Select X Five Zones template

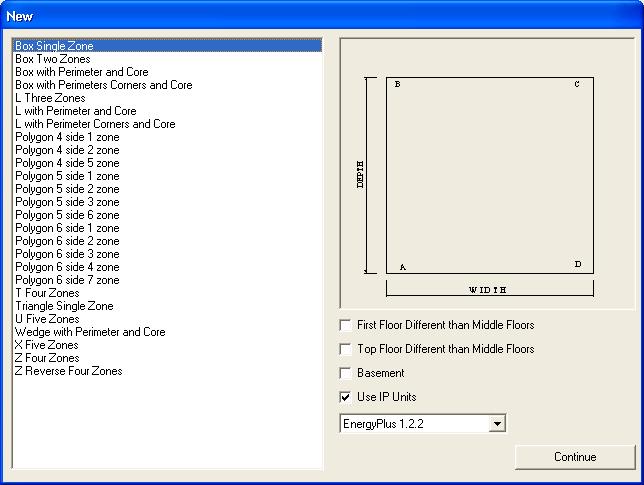pyautogui.click(x=168, y=345)
